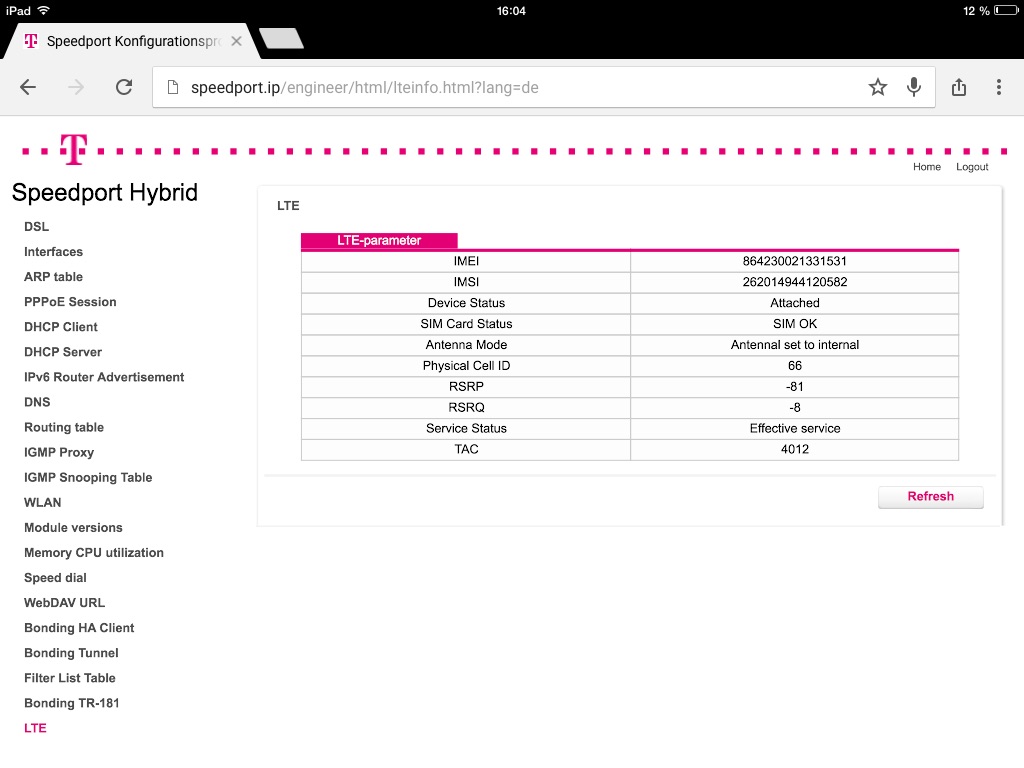1024x768 pixels.
Task: Select the LTE-parameter tab header
Action: pos(379,240)
